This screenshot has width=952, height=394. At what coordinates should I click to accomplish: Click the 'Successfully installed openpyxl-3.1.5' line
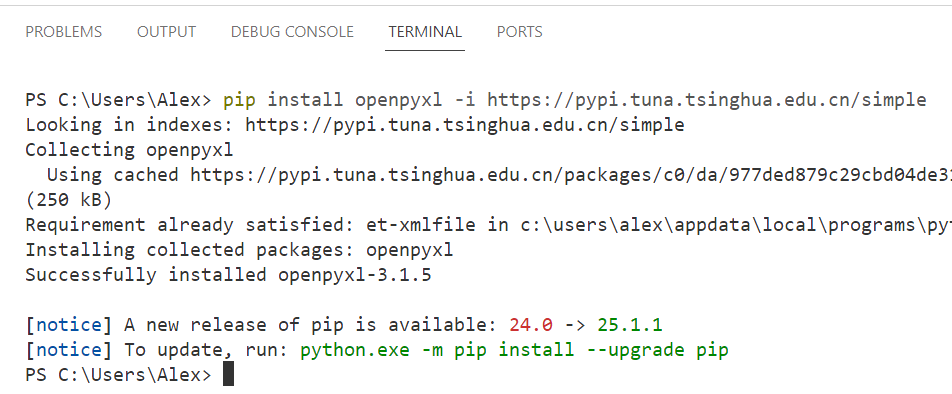point(228,275)
